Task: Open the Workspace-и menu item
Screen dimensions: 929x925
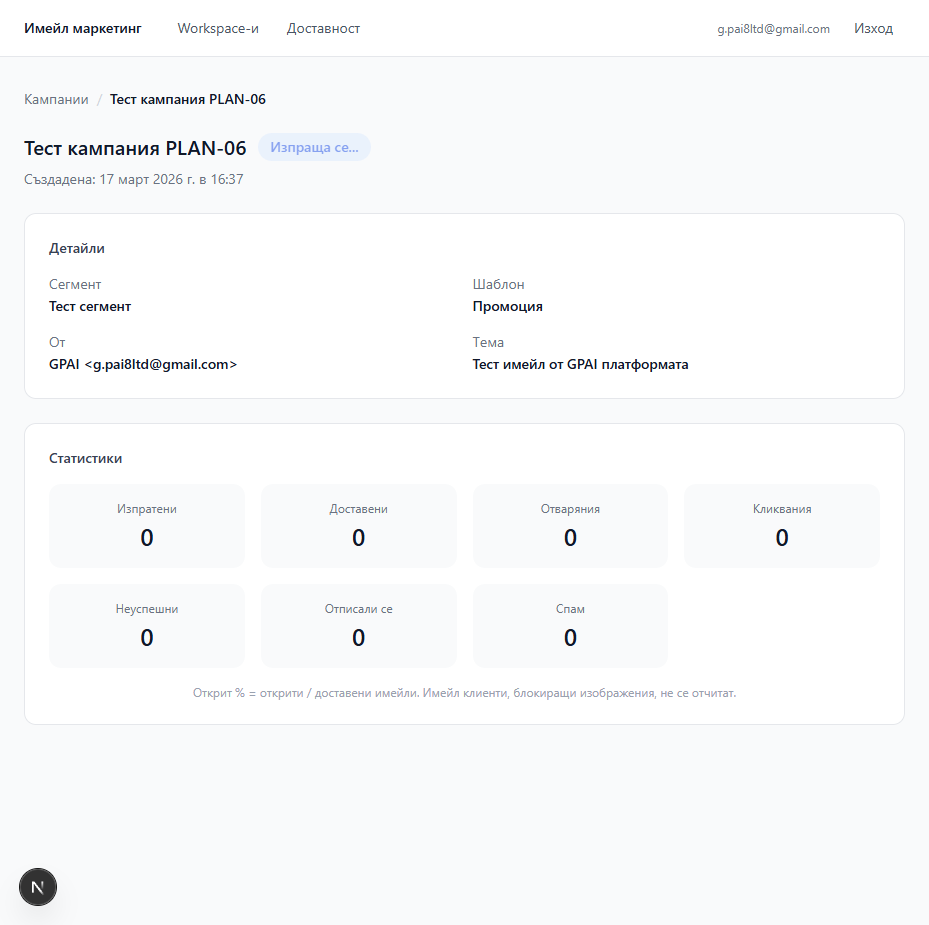Action: pos(218,28)
